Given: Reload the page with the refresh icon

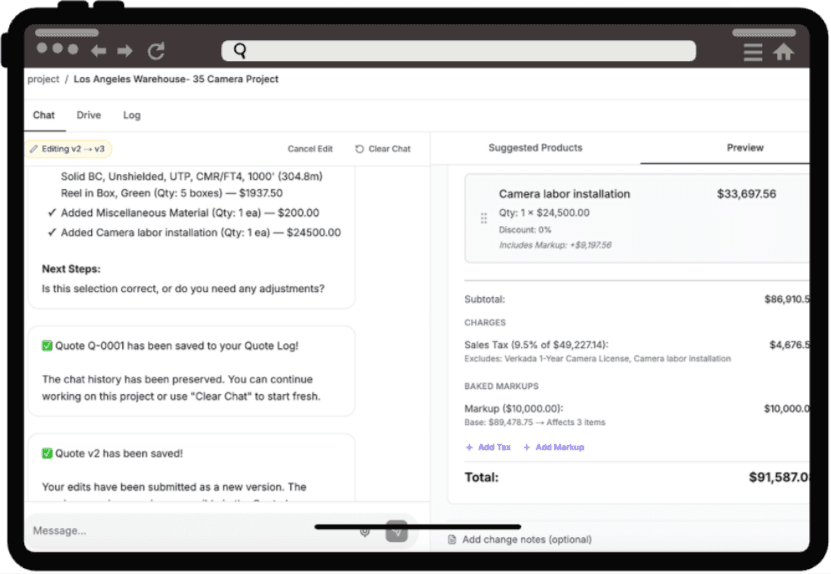Looking at the screenshot, I should 156,51.
